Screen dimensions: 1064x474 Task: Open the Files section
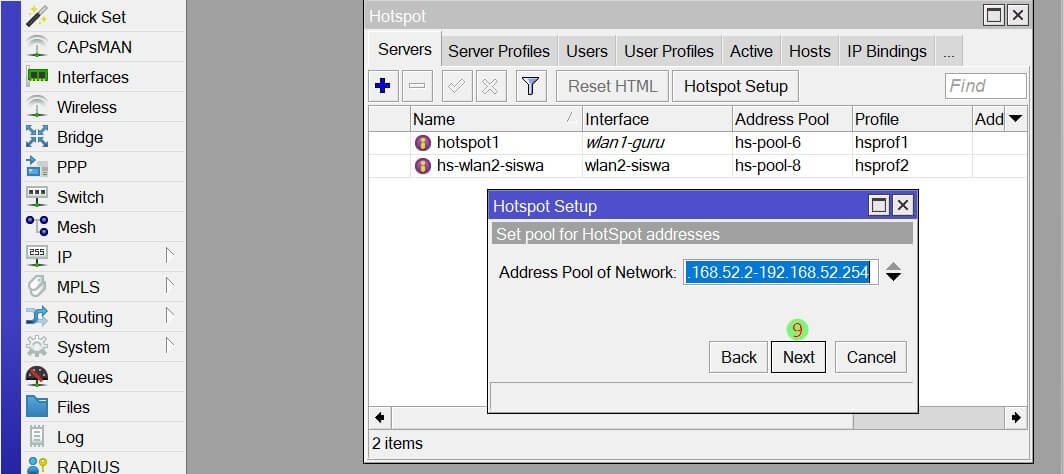point(73,407)
